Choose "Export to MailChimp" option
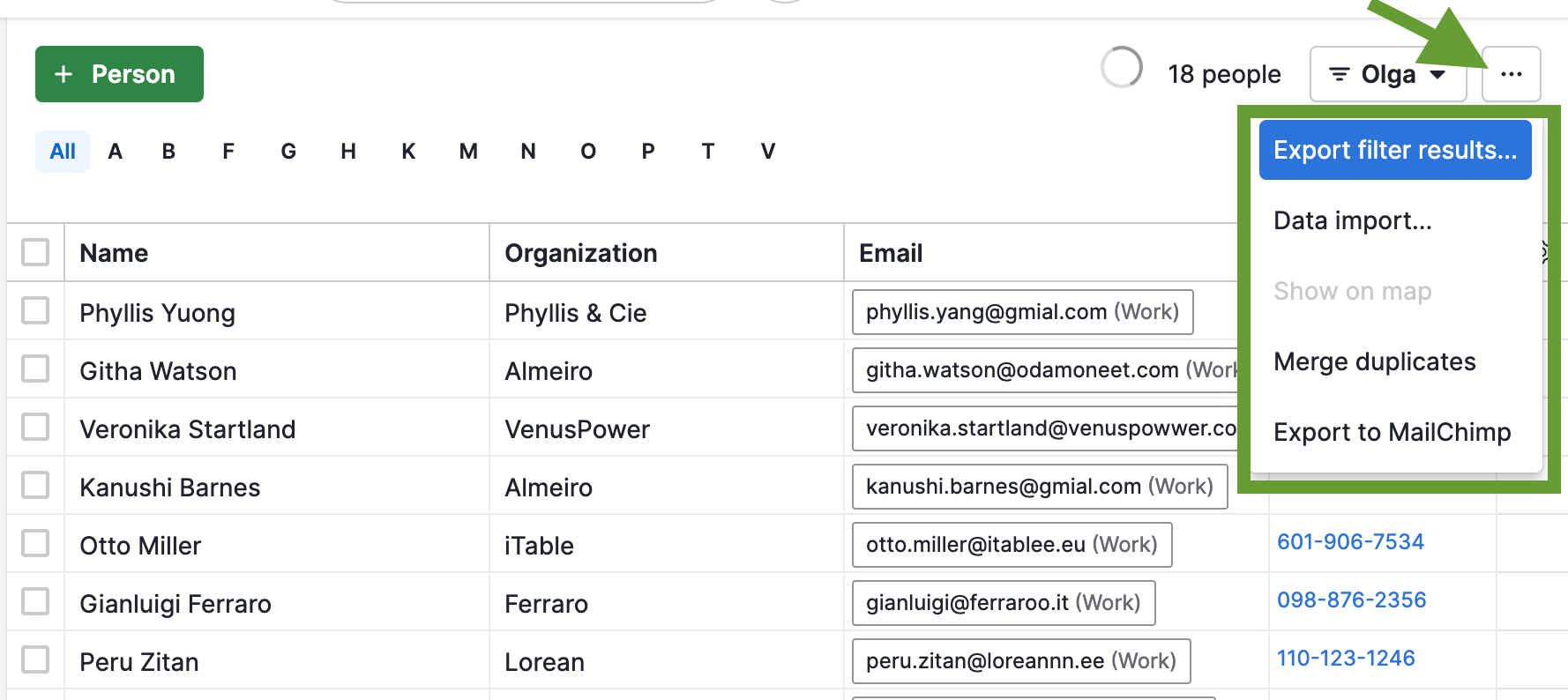The height and width of the screenshot is (700, 1568). 1393,432
